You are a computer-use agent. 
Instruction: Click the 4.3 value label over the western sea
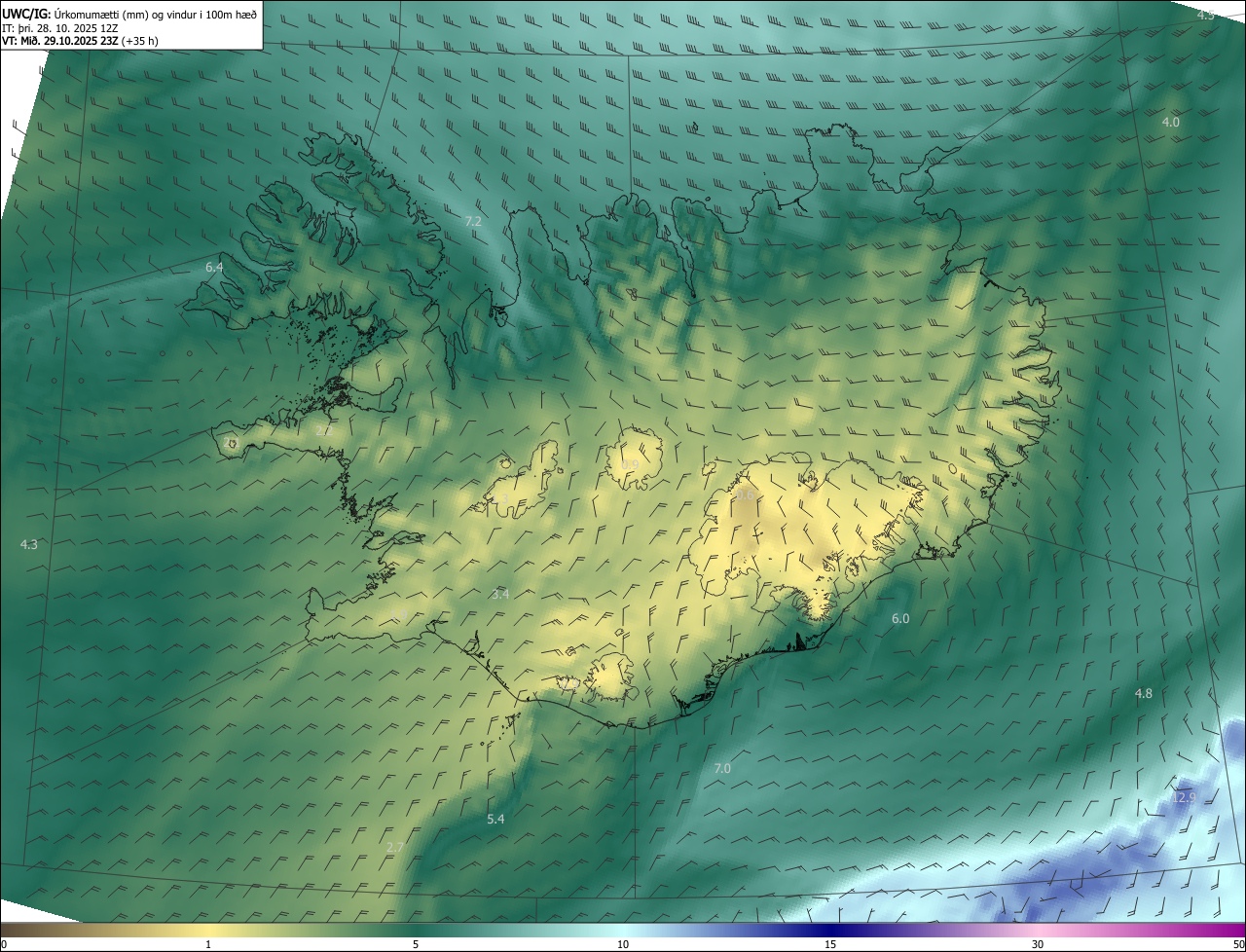pyautogui.click(x=29, y=544)
